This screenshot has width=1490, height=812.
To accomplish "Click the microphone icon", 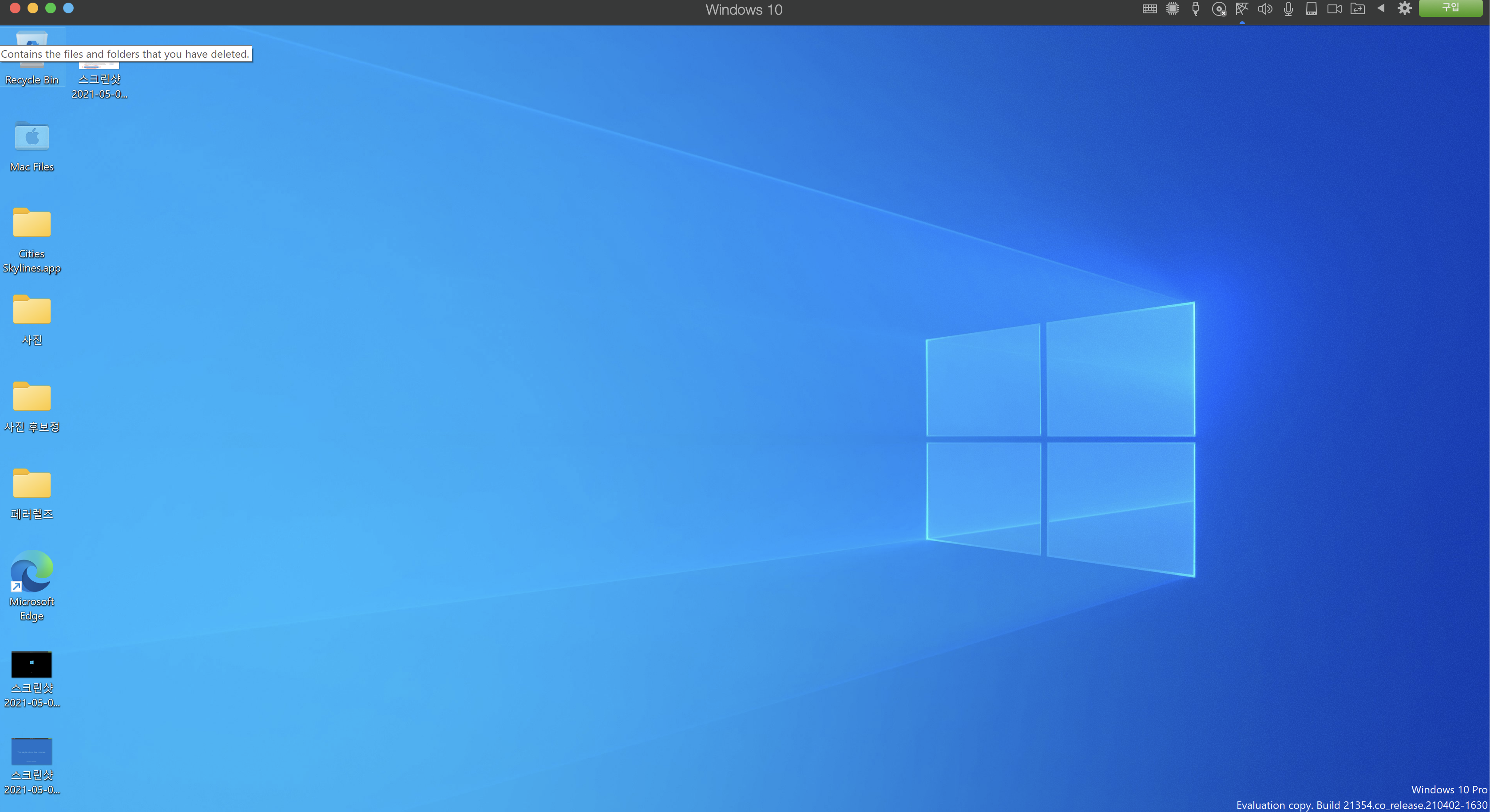I will point(1288,9).
